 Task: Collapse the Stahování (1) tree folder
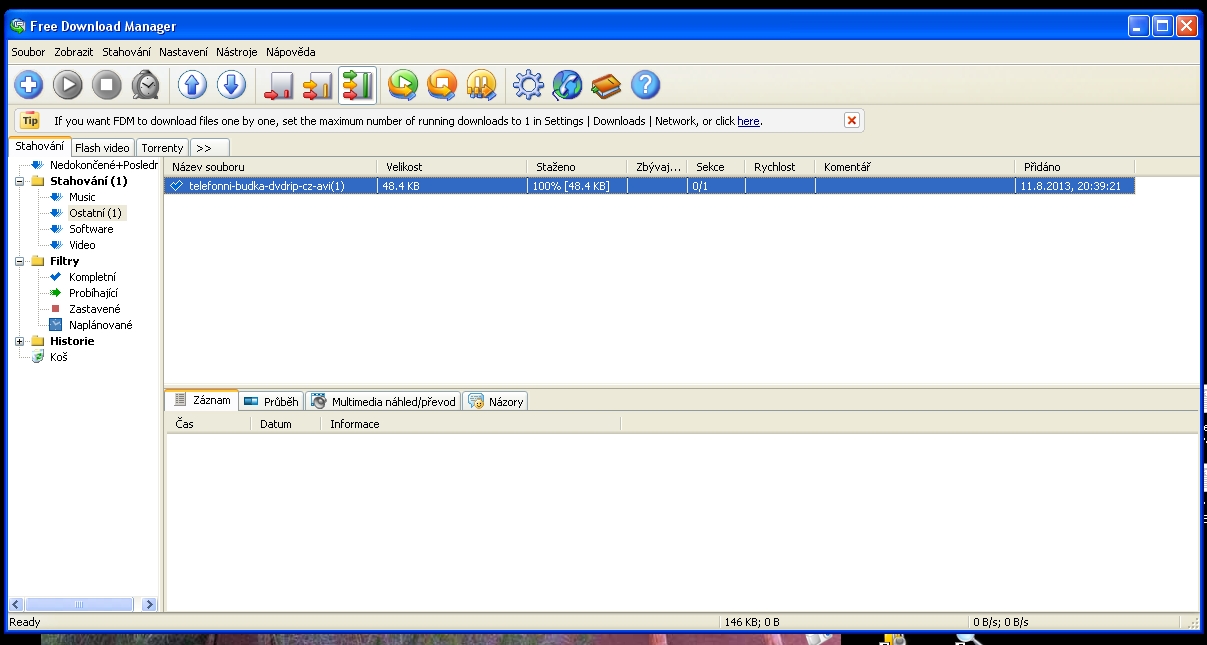click(x=20, y=181)
